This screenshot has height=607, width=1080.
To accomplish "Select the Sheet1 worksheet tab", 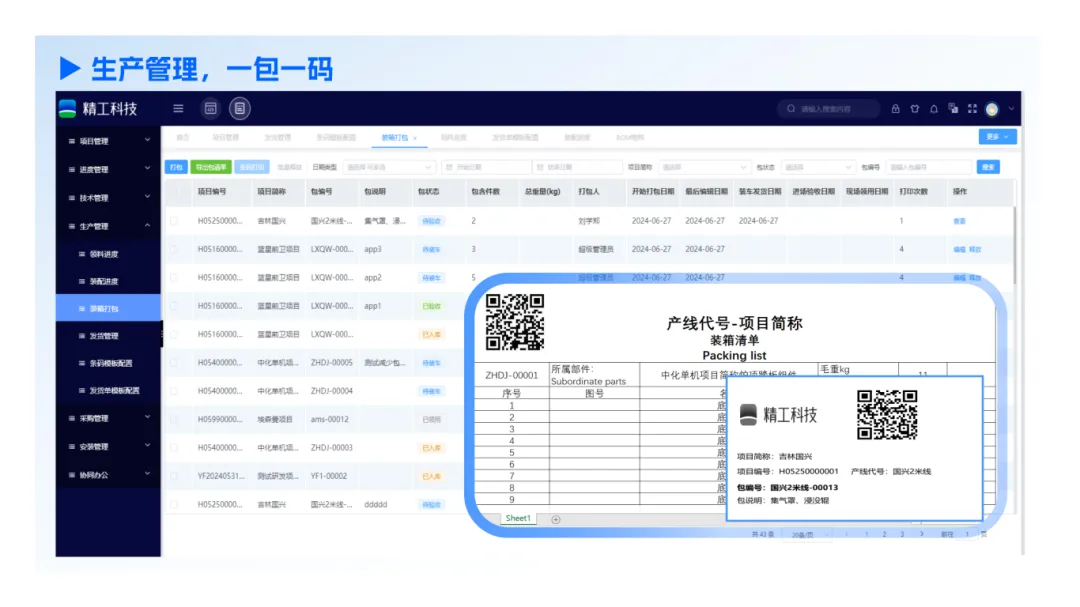I will click(x=518, y=519).
